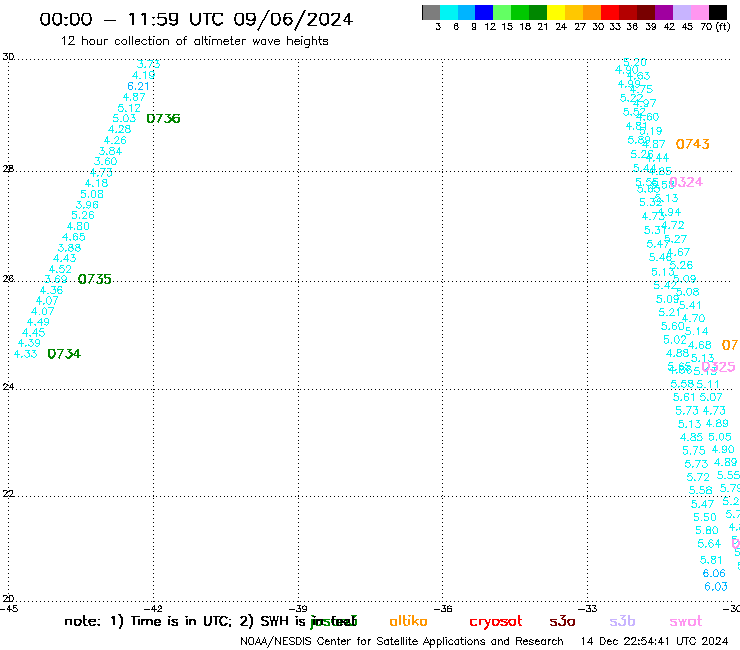740x650 pixels.
Task: Click the altika satellite legend label
Action: pyautogui.click(x=408, y=621)
